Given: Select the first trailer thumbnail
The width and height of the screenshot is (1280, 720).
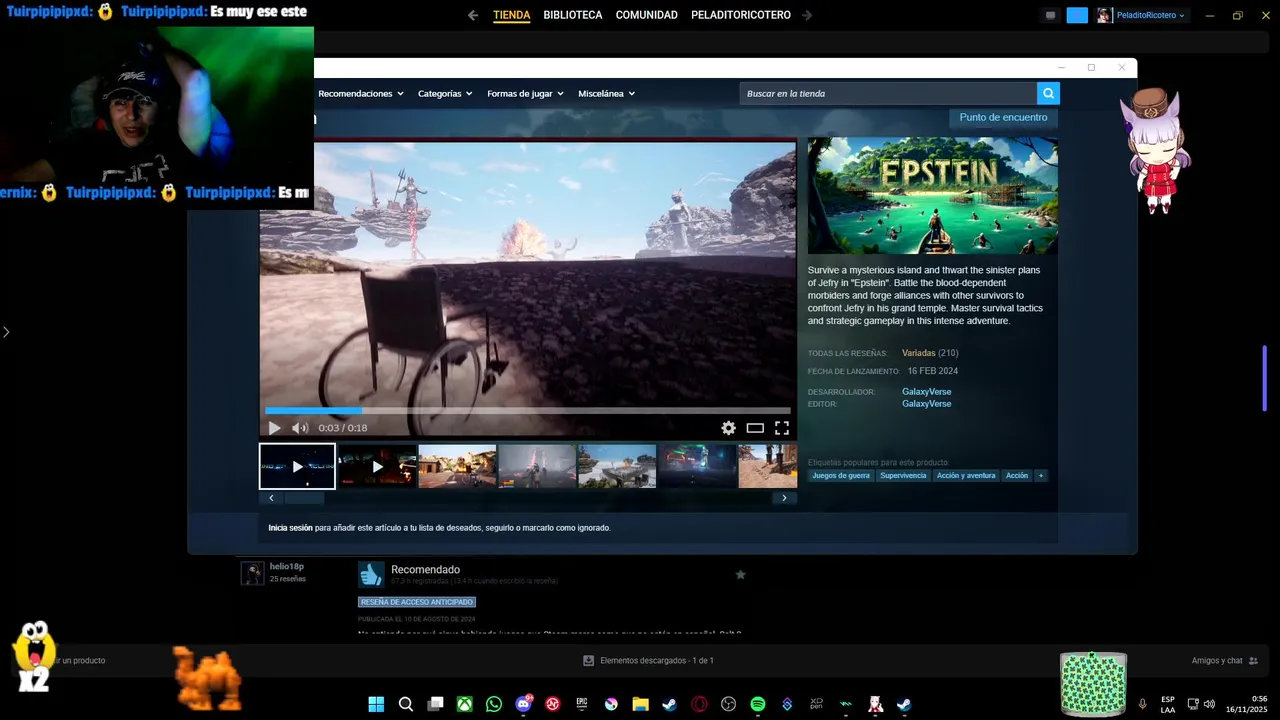Looking at the screenshot, I should 297,466.
